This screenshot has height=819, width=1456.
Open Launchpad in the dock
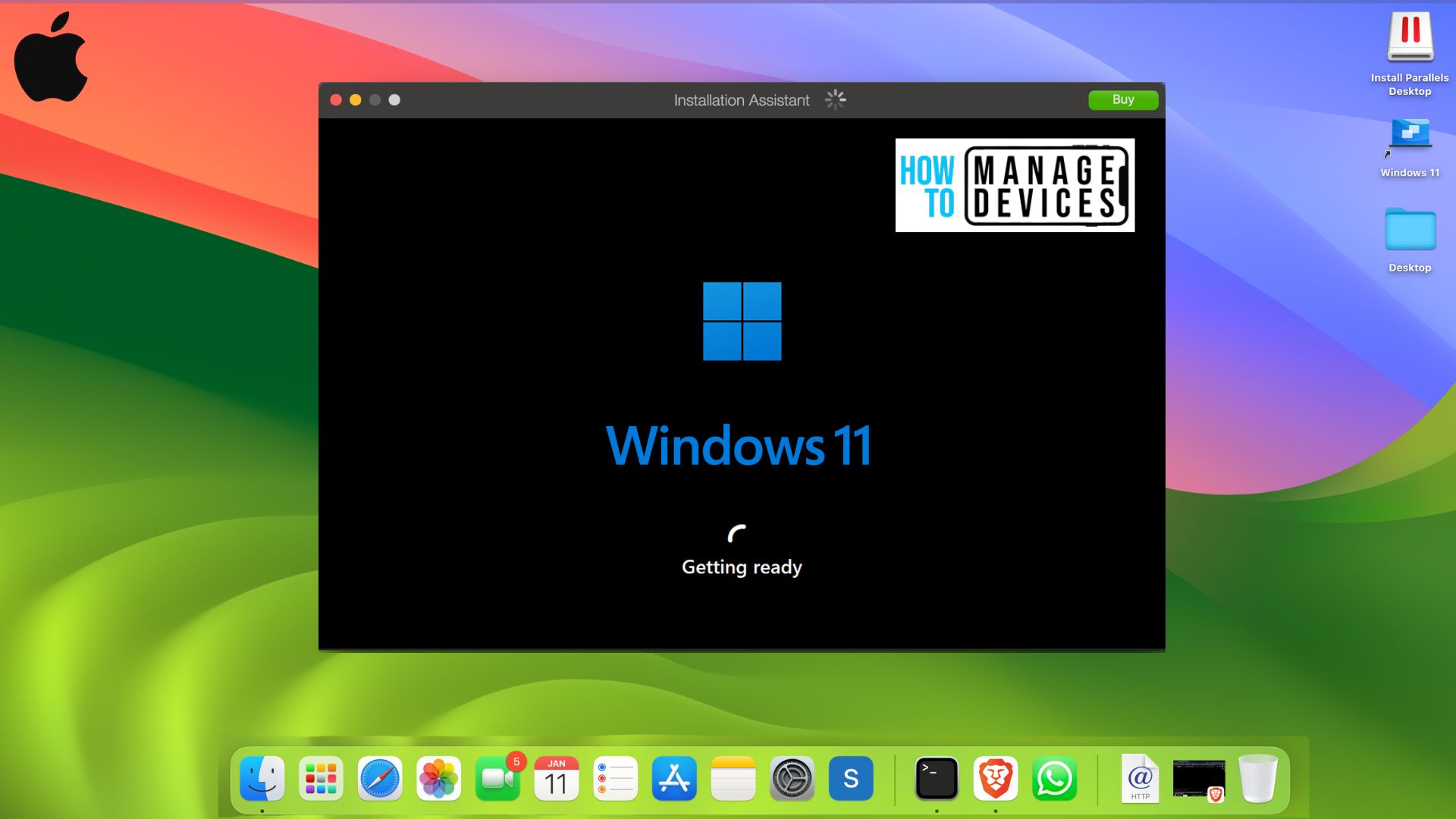point(321,779)
